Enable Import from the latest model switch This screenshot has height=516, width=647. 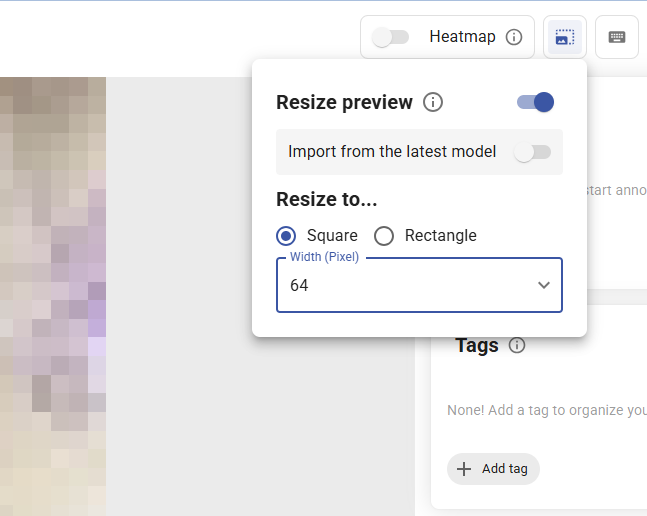[532, 152]
